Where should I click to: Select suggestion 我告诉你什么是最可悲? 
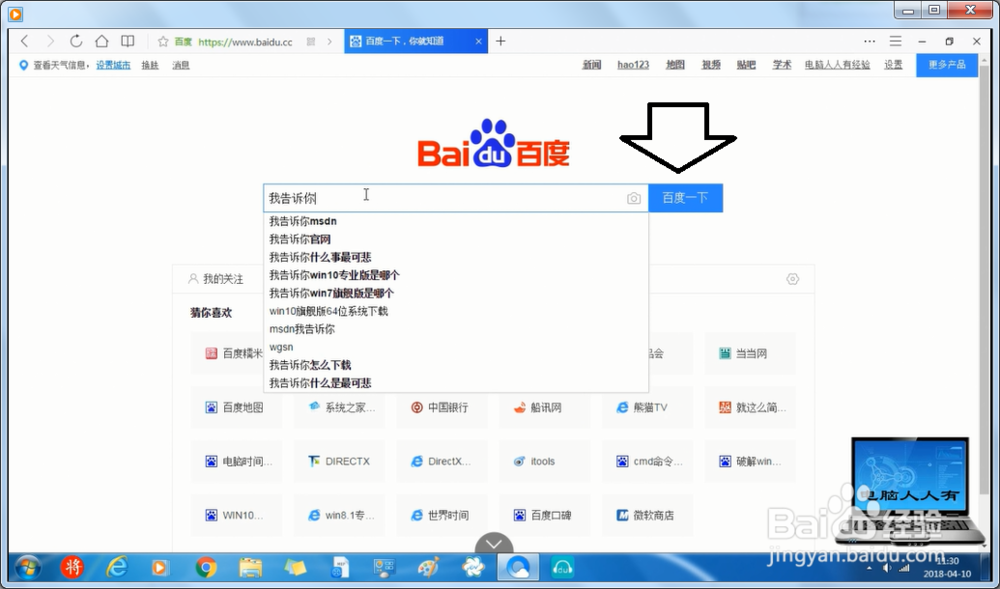click(x=456, y=382)
